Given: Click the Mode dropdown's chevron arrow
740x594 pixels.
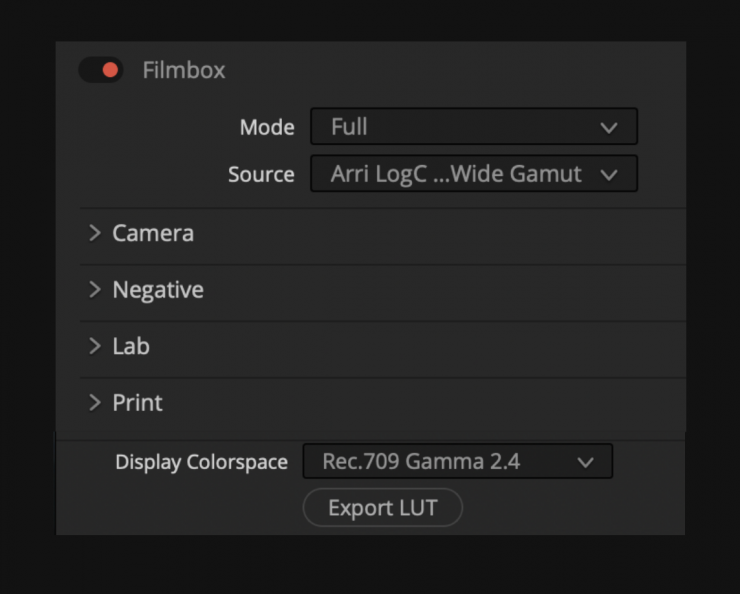Looking at the screenshot, I should tap(609, 128).
